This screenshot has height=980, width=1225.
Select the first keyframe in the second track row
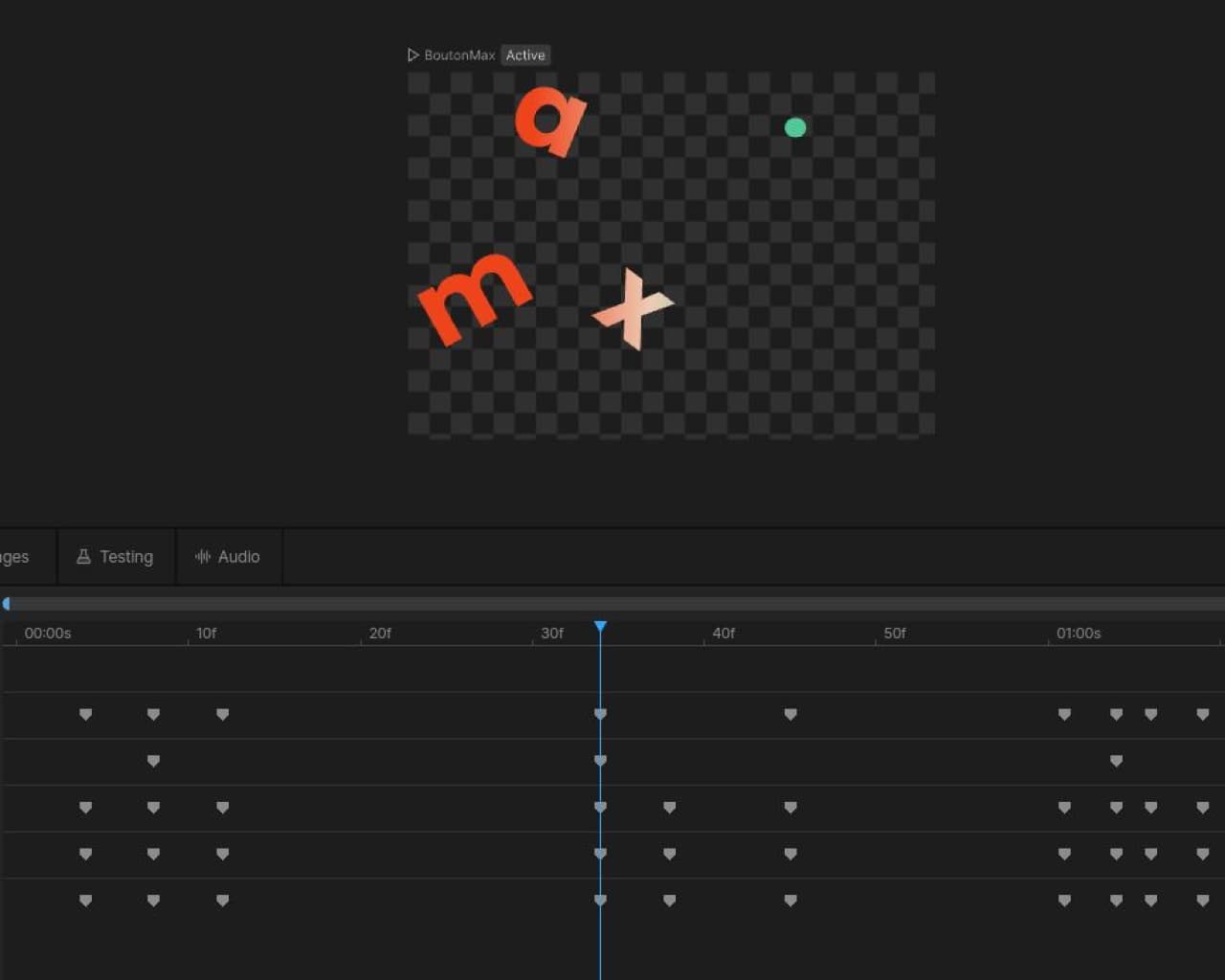click(x=153, y=762)
